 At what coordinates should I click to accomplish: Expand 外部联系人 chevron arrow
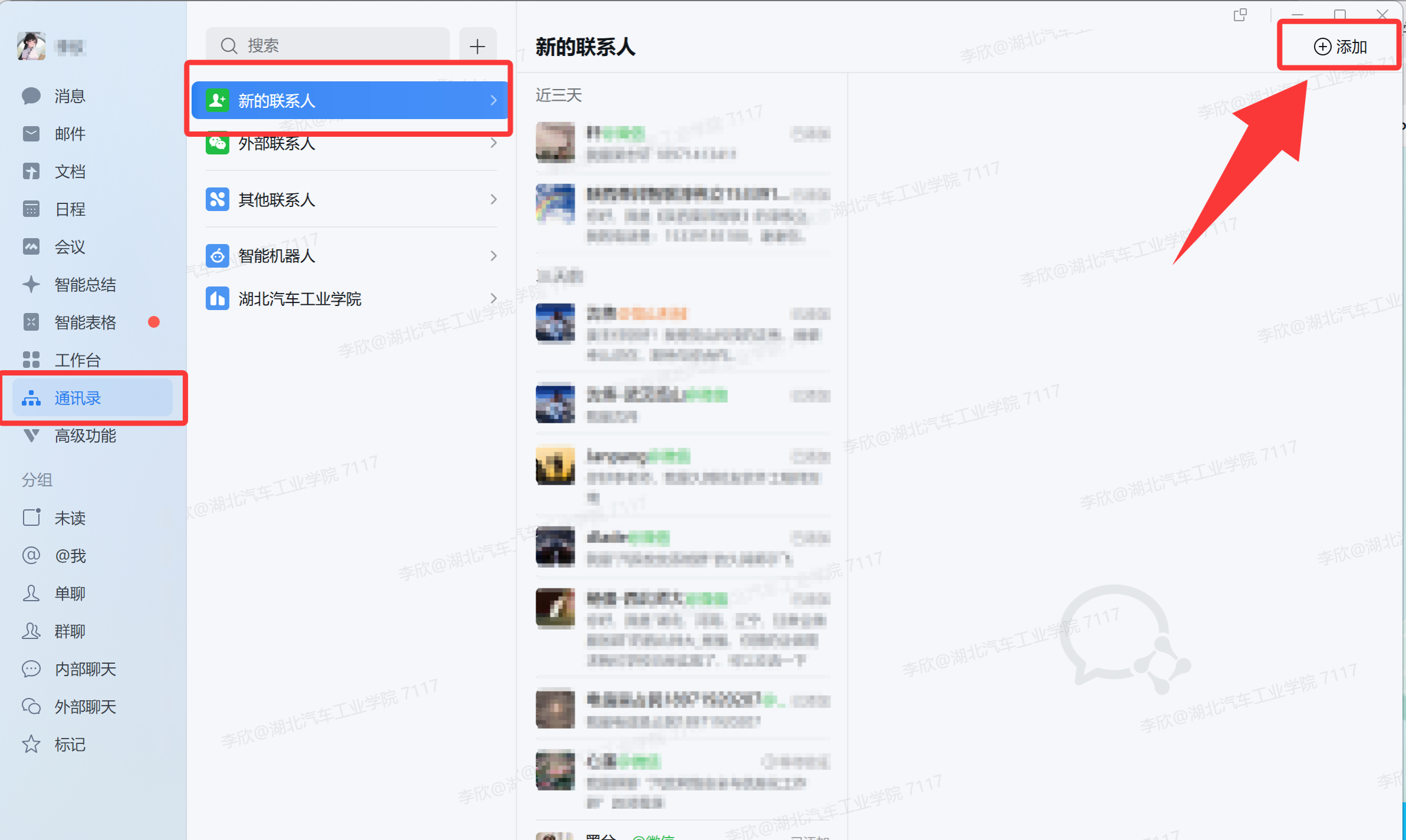[494, 143]
